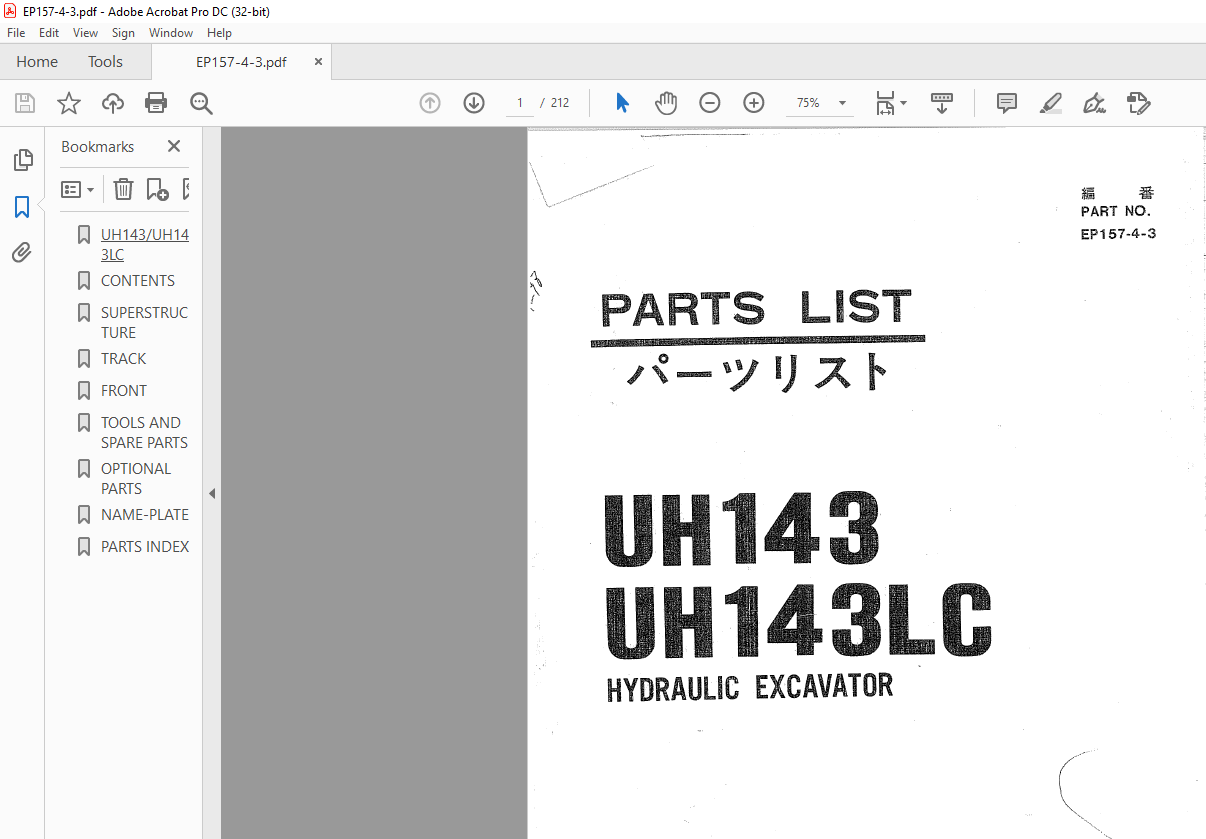The height and width of the screenshot is (839, 1206).
Task: Open UH143/UH143LC bookmark
Action: click(145, 245)
